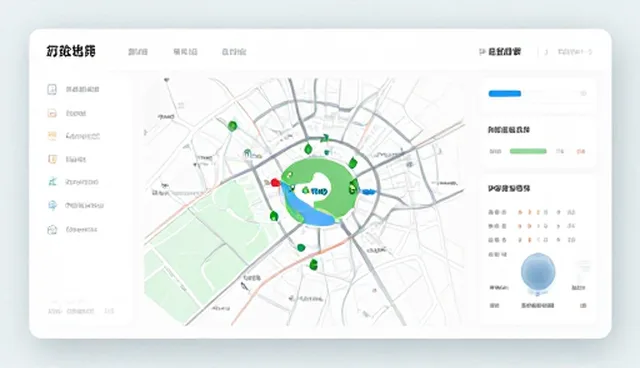640x368 pixels.
Task: Click the icon before the bold header text
Action: [482, 52]
